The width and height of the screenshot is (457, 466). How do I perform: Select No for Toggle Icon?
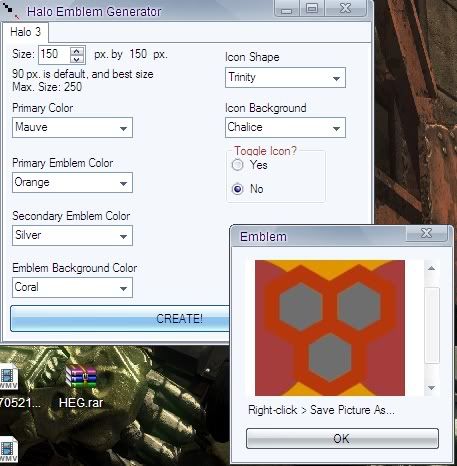tap(238, 189)
